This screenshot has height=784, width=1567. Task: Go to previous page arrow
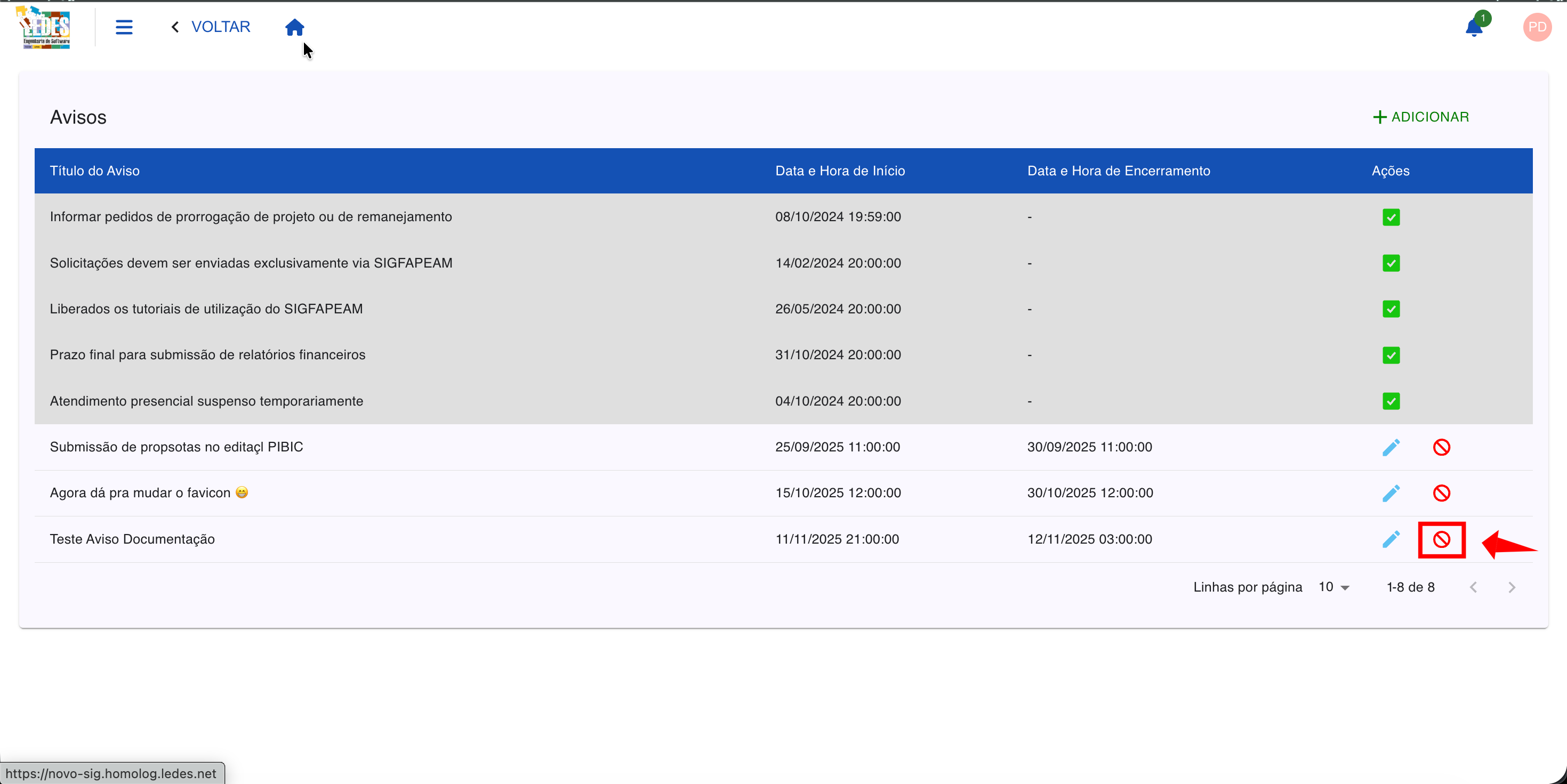(x=1473, y=587)
